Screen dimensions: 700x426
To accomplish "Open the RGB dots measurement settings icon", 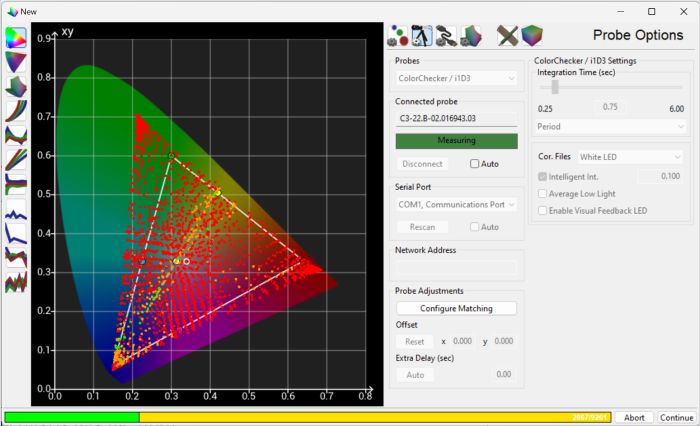I will click(398, 36).
